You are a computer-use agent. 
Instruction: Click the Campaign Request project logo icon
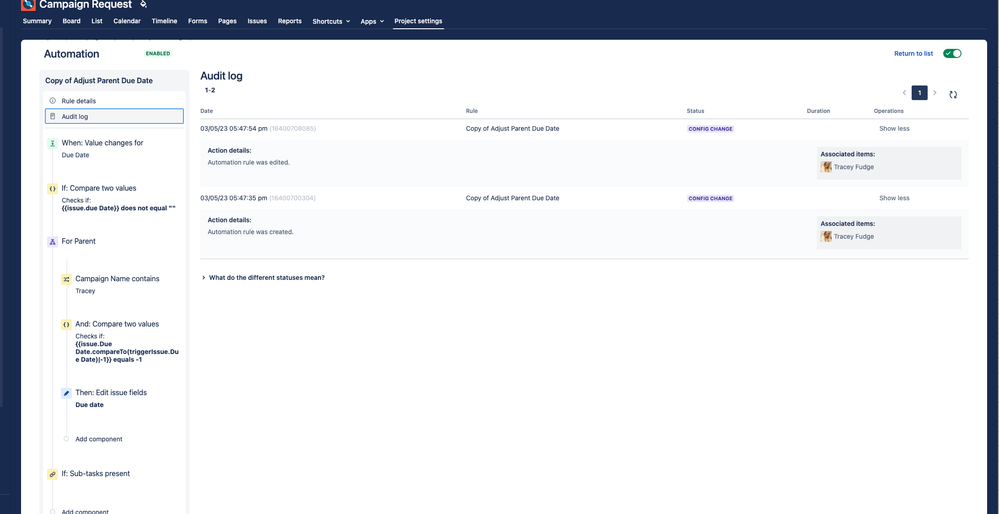[28, 4]
